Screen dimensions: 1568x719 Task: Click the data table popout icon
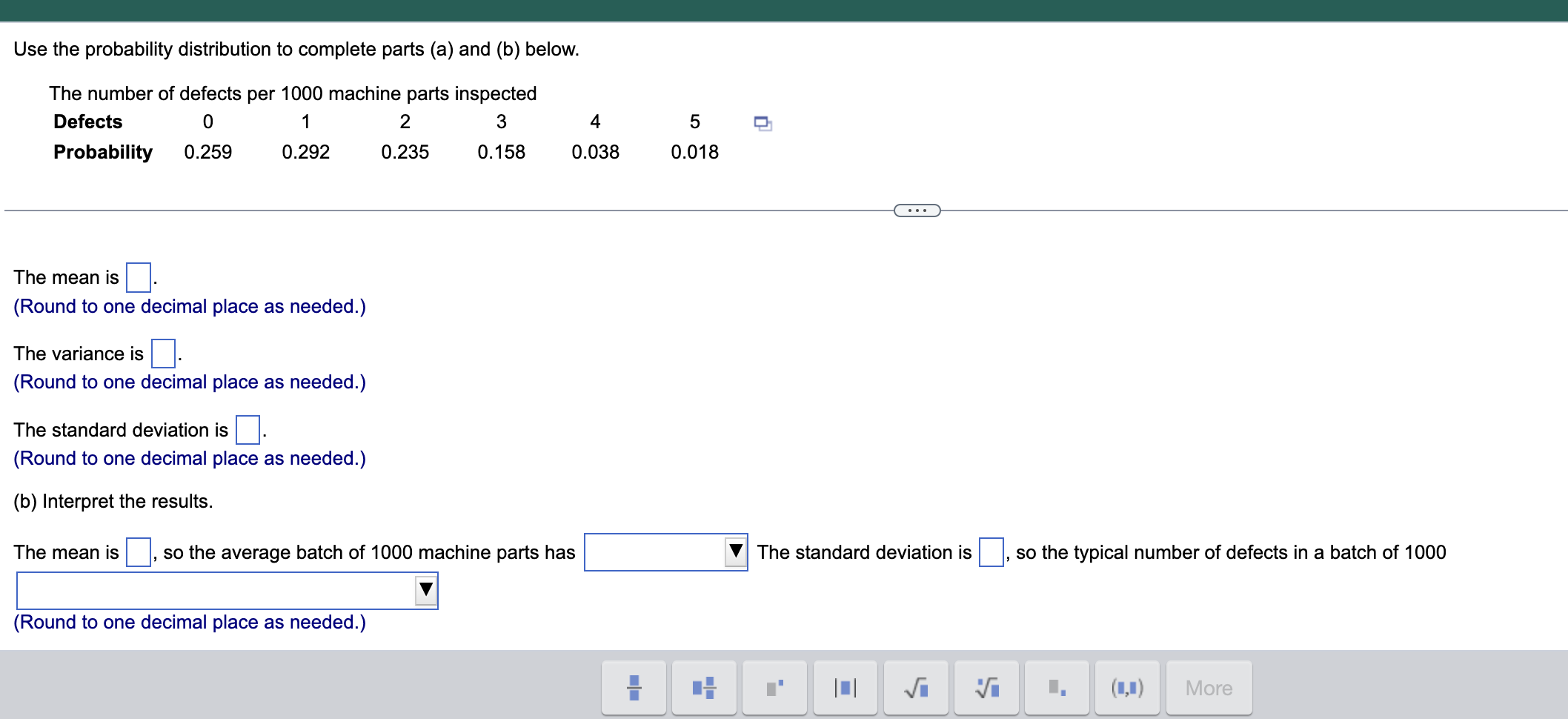(x=763, y=123)
